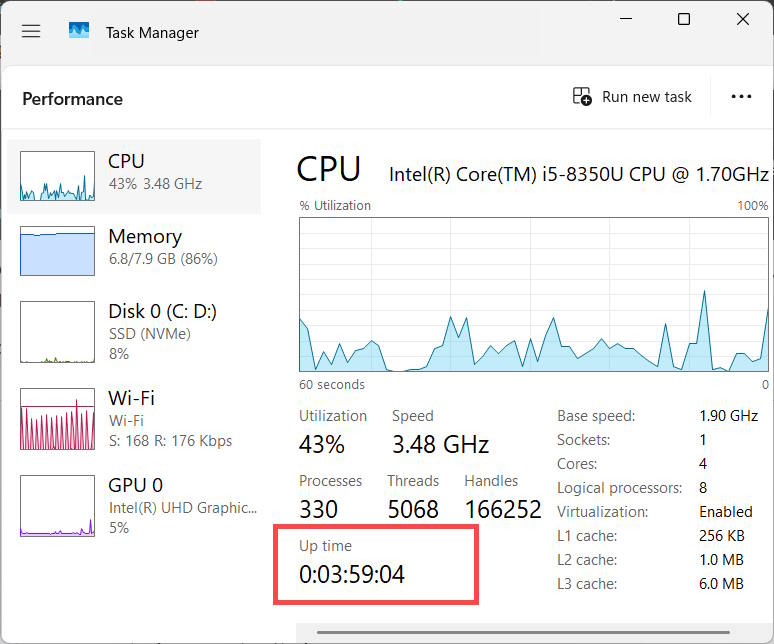
Task: Click the L3 cache value 6.0 MB
Action: tap(721, 584)
